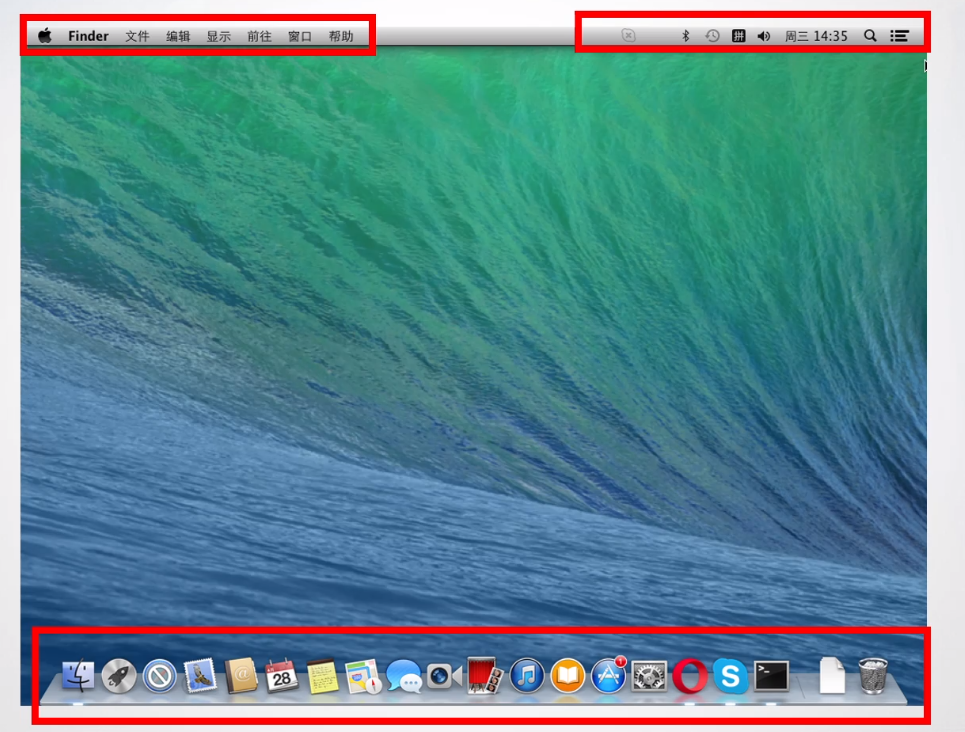Open Terminal icon in Dock
965x732 pixels.
pos(771,675)
